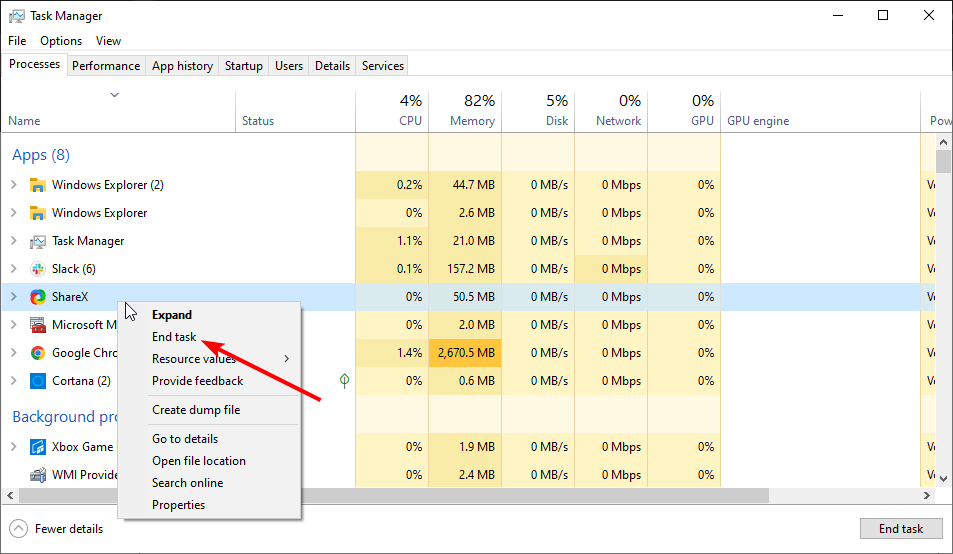
Task: Choose End task from context menu
Action: [174, 337]
